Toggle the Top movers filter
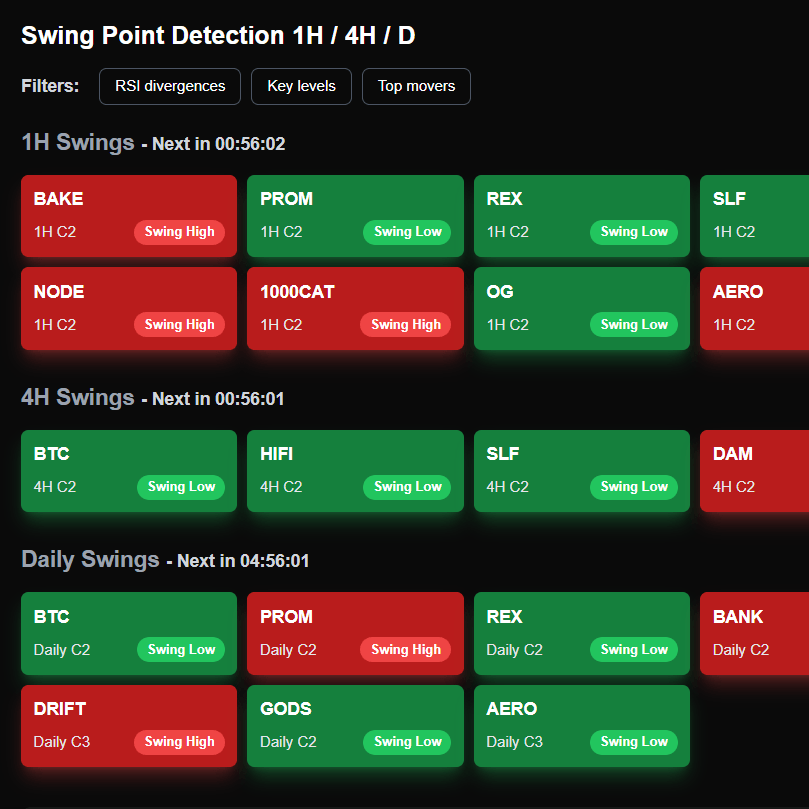Viewport: 809px width, 809px height. point(416,86)
